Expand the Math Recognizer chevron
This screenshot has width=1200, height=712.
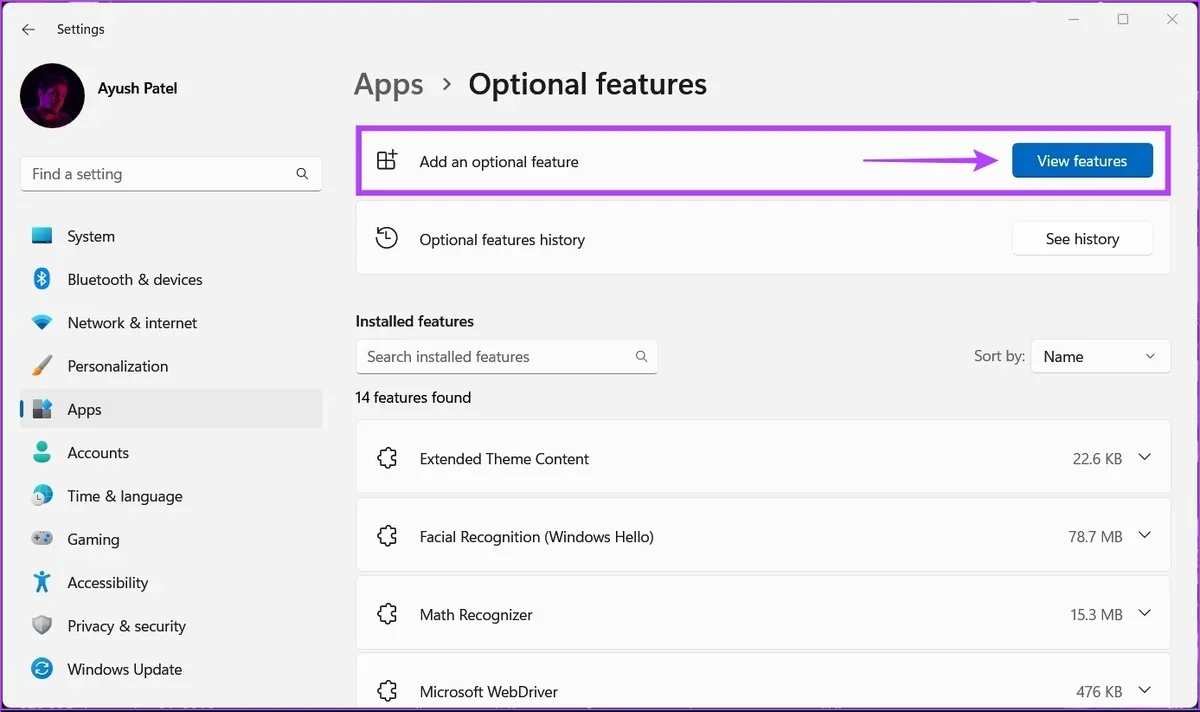point(1145,614)
